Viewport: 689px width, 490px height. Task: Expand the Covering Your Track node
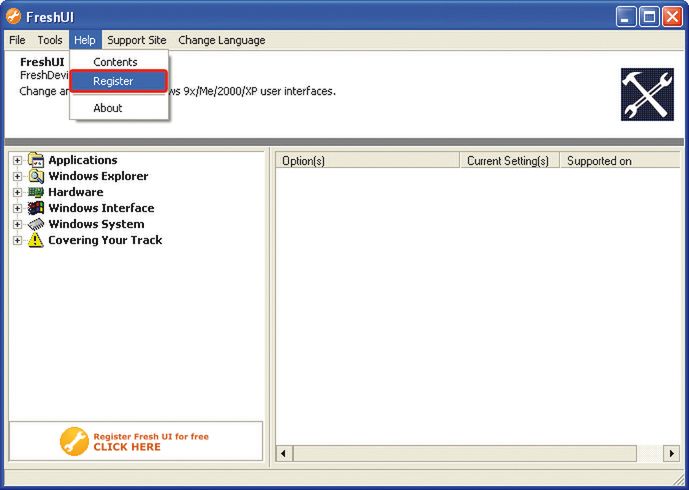(x=17, y=240)
